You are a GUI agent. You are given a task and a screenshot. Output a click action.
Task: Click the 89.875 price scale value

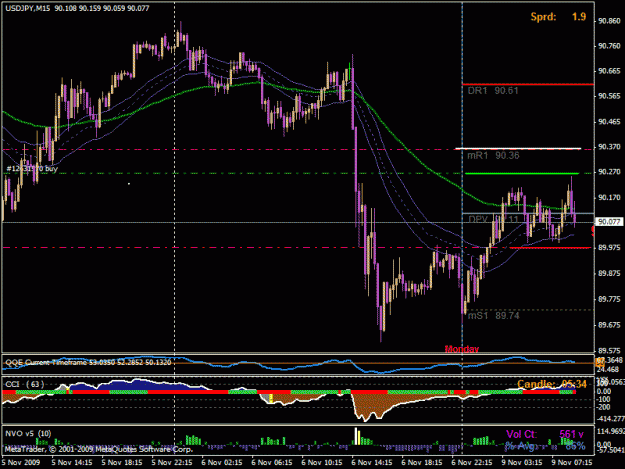tap(609, 273)
